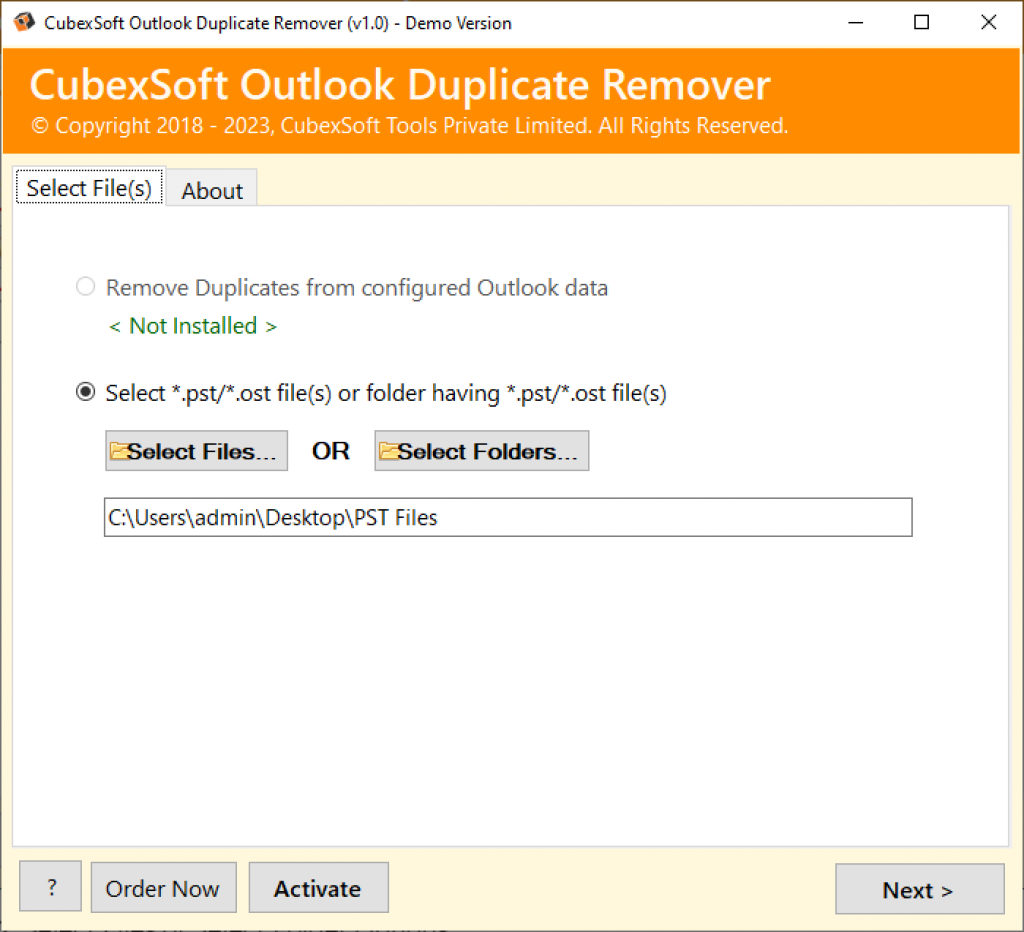1024x932 pixels.
Task: Click inside the PST Files path field
Action: point(507,517)
